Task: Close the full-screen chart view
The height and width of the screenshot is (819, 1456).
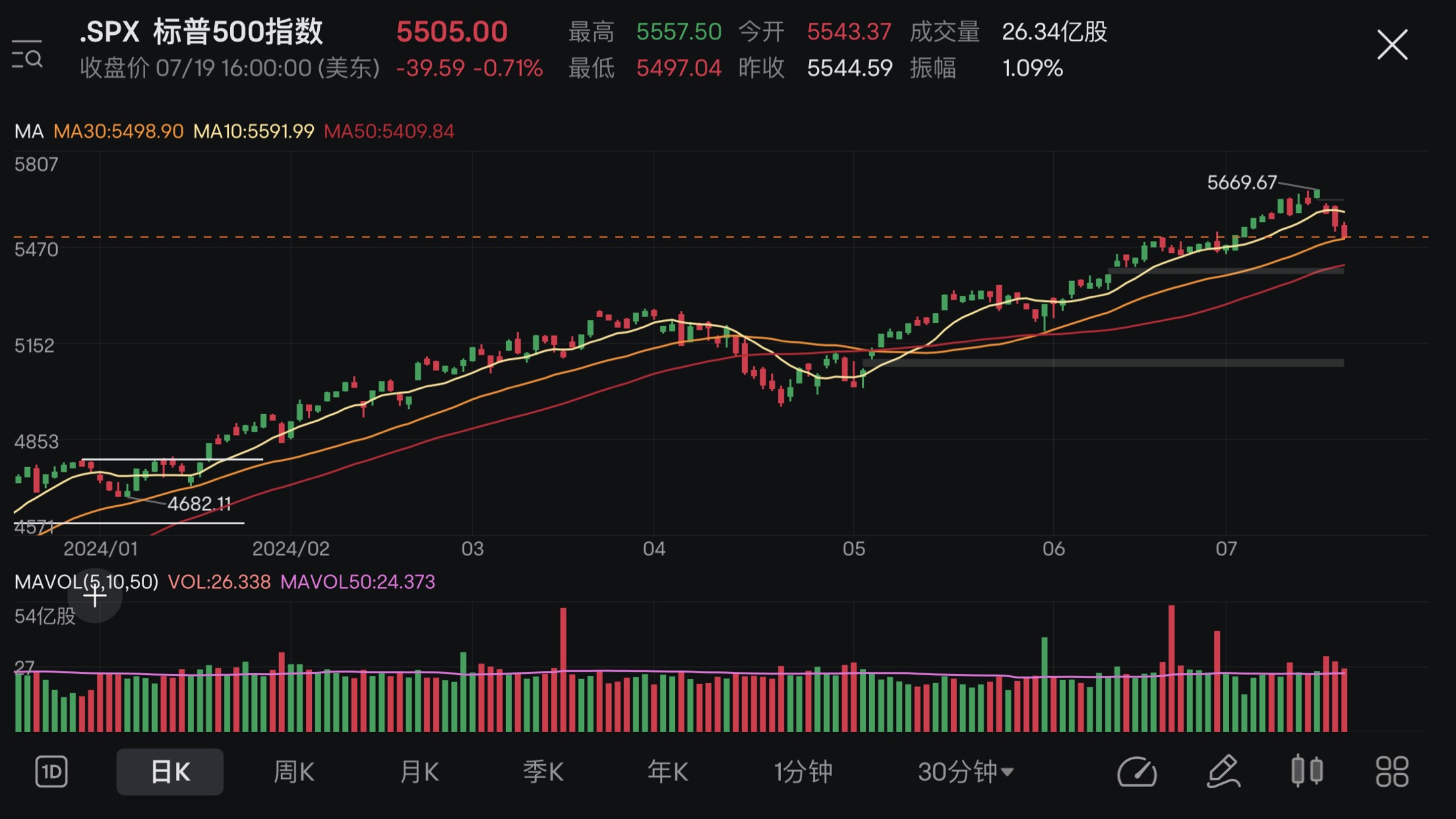Action: pos(1392,45)
